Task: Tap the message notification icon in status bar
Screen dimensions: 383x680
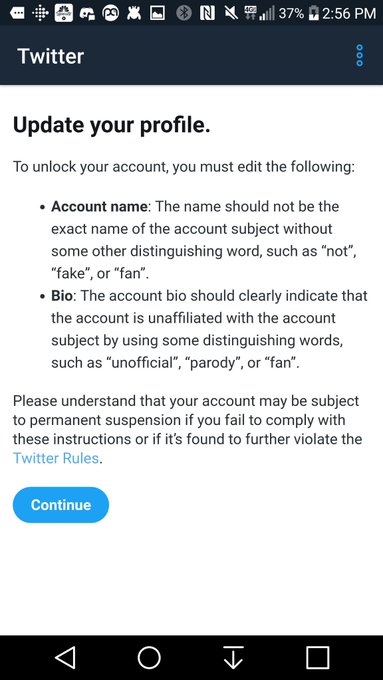Action: 17,13
